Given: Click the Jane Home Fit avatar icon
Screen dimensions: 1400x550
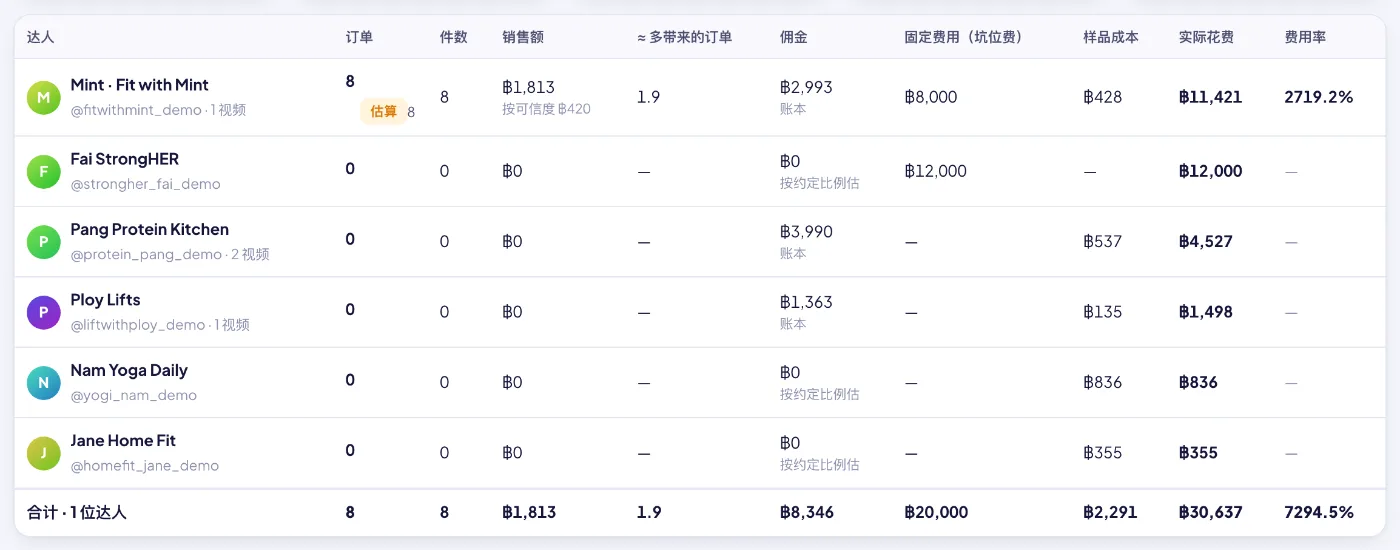Looking at the screenshot, I should (x=43, y=453).
